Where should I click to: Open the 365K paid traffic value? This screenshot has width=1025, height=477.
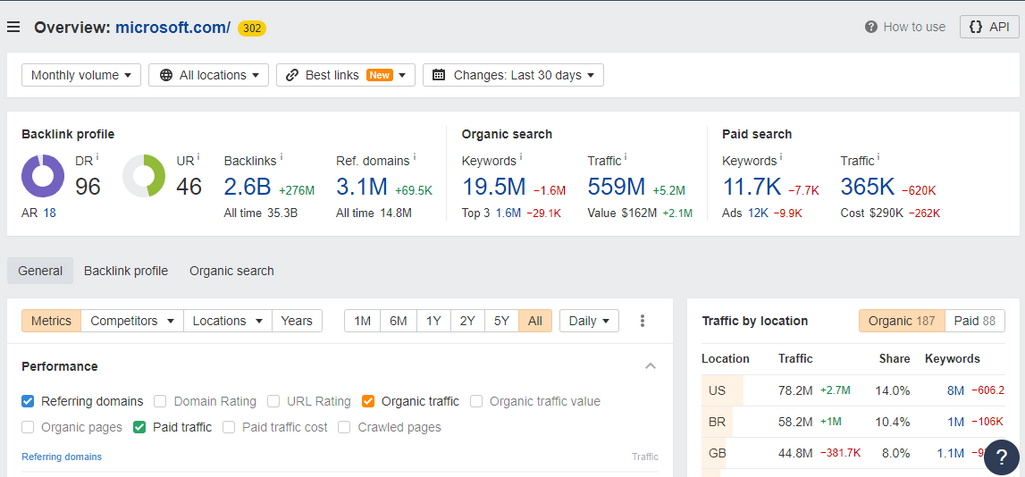click(867, 187)
